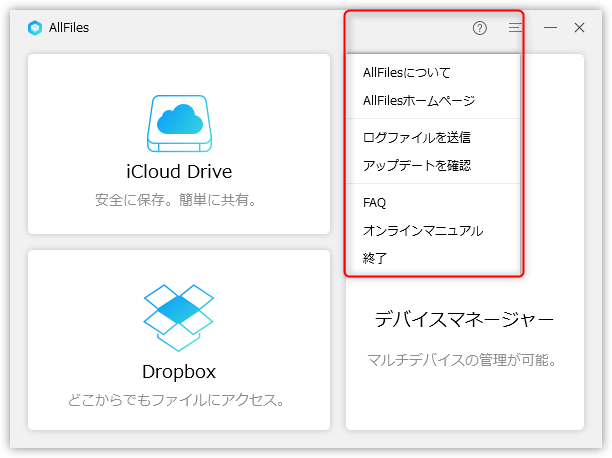Click the AllFiles logo icon
Screen dimensions: 612x458
(x=35, y=28)
